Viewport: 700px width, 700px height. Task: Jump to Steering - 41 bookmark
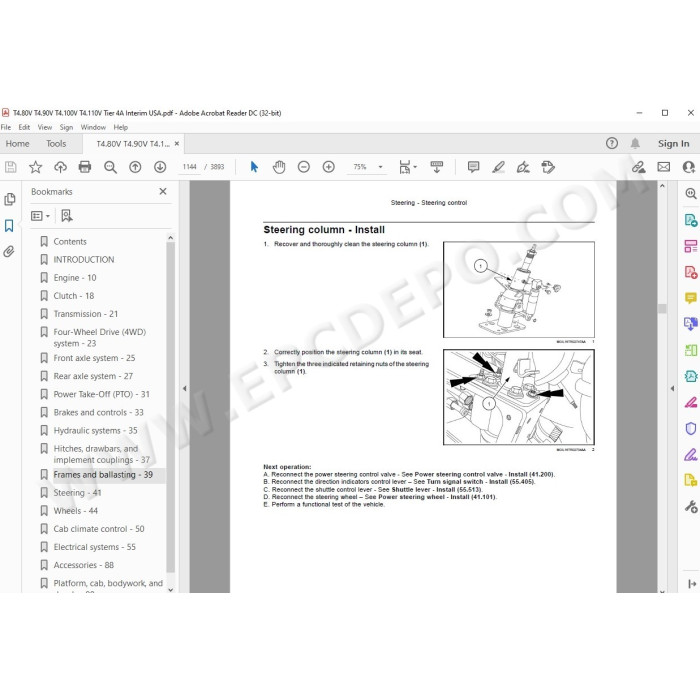(x=77, y=493)
